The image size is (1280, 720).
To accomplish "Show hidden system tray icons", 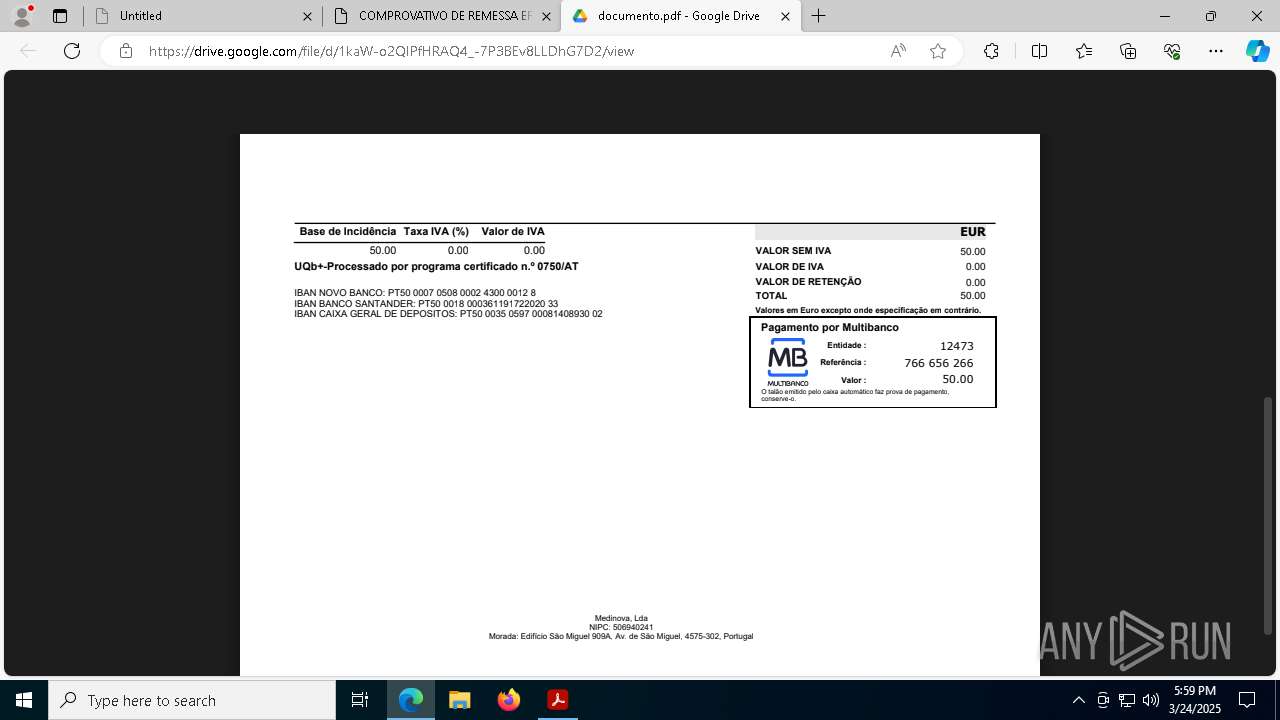I will point(1078,700).
